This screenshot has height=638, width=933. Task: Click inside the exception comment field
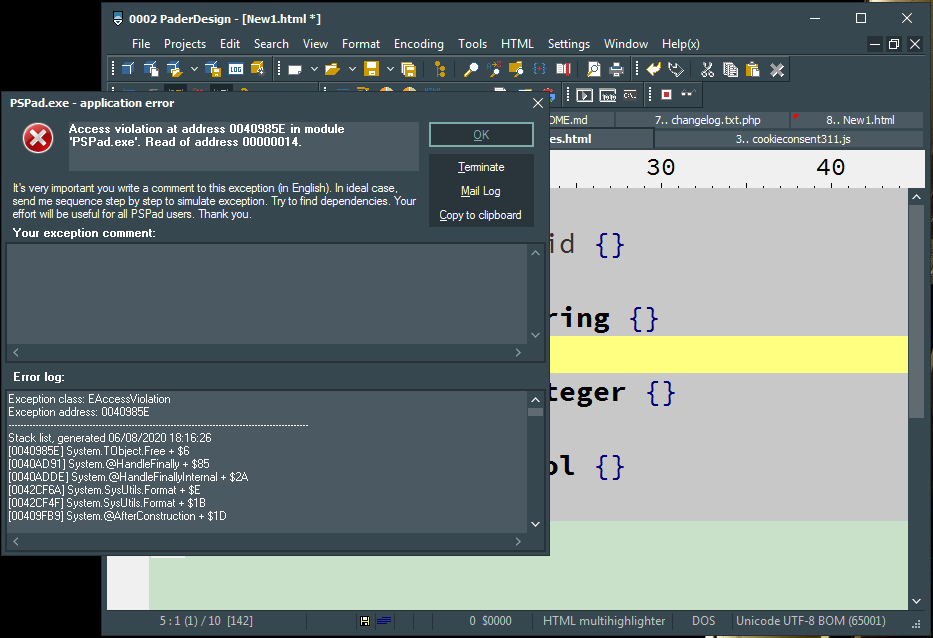[267, 293]
